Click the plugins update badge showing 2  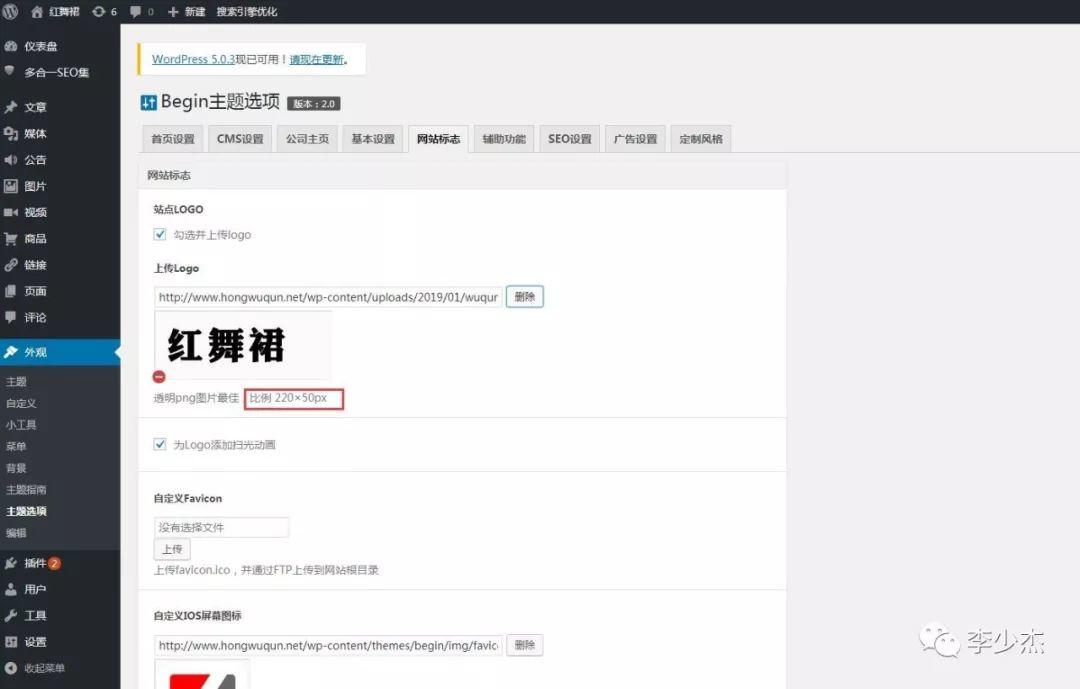pyautogui.click(x=54, y=563)
